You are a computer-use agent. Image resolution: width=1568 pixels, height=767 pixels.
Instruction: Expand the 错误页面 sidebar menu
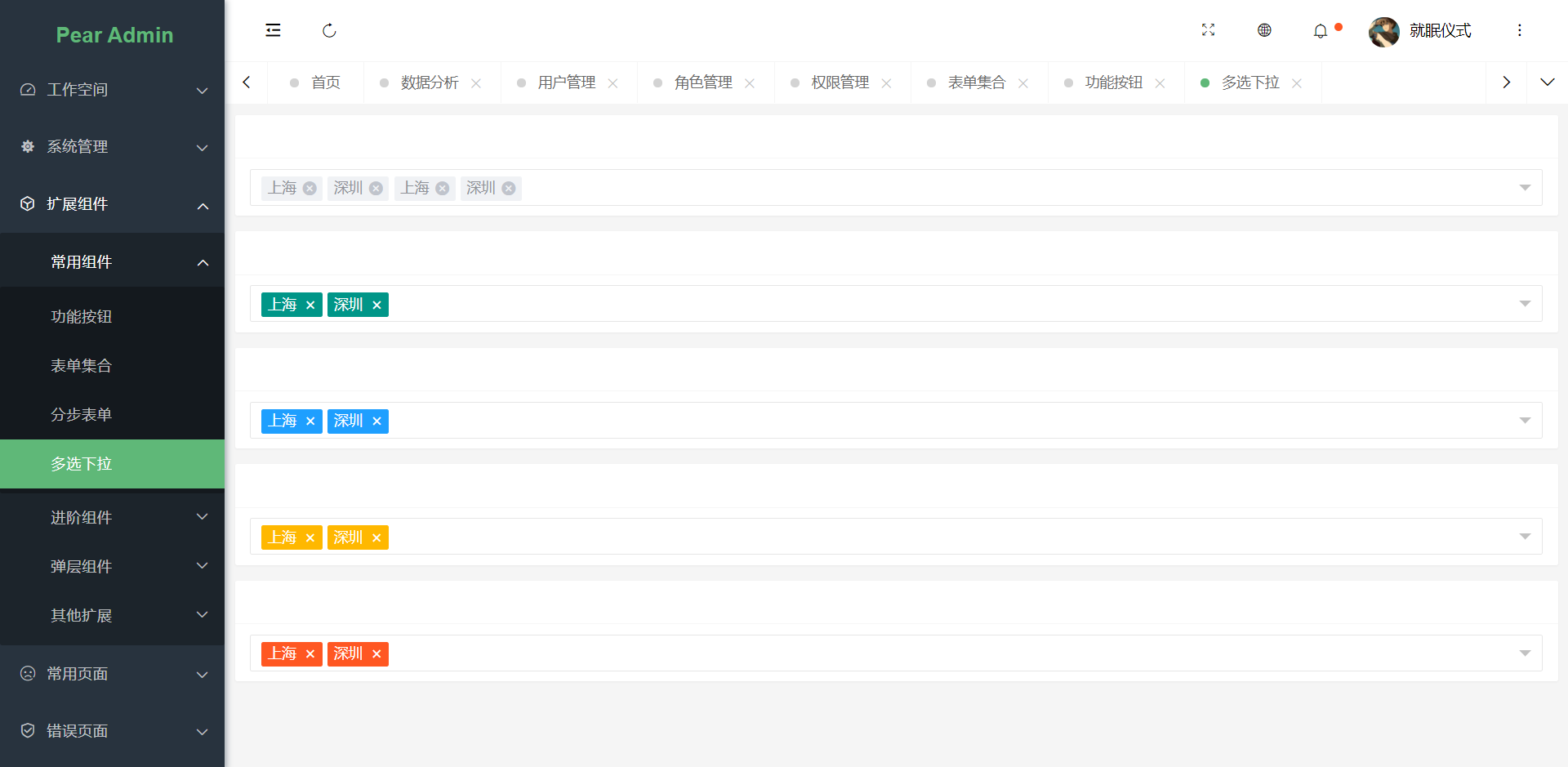coord(112,731)
